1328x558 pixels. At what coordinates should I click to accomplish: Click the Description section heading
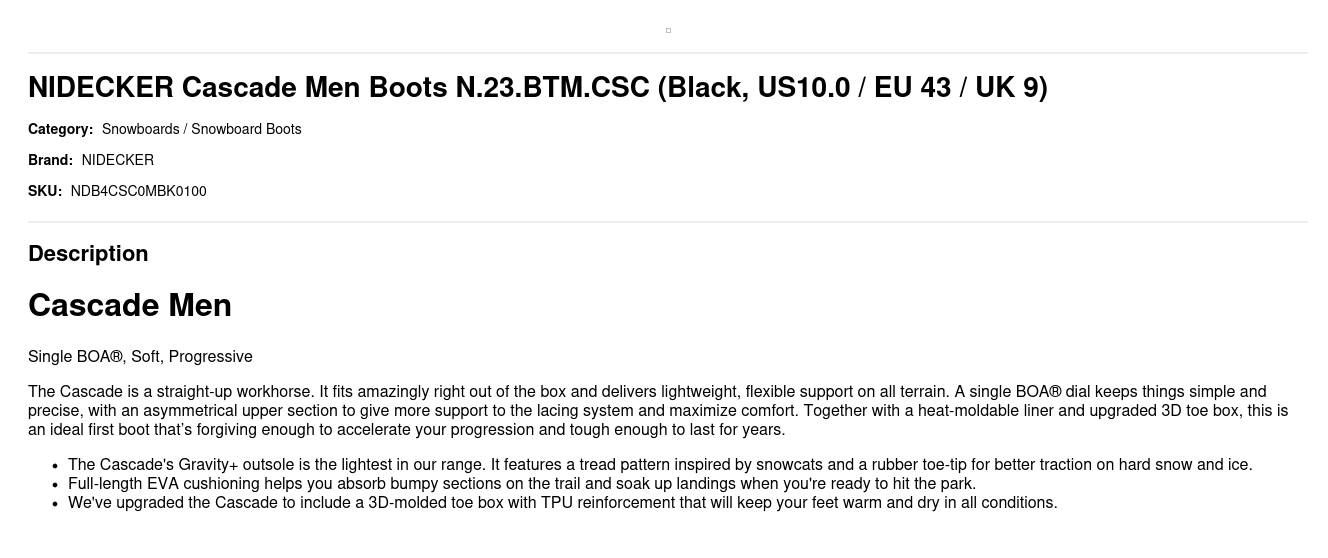click(x=88, y=254)
